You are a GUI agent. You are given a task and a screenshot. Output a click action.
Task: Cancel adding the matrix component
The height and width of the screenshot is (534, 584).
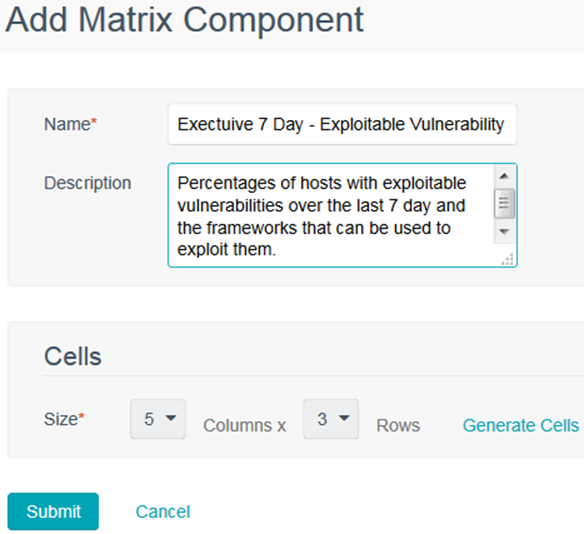[163, 512]
